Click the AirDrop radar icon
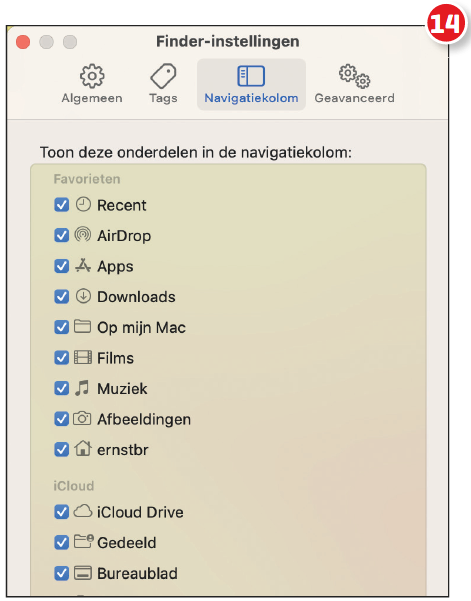This screenshot has width=471, height=601. [83, 235]
